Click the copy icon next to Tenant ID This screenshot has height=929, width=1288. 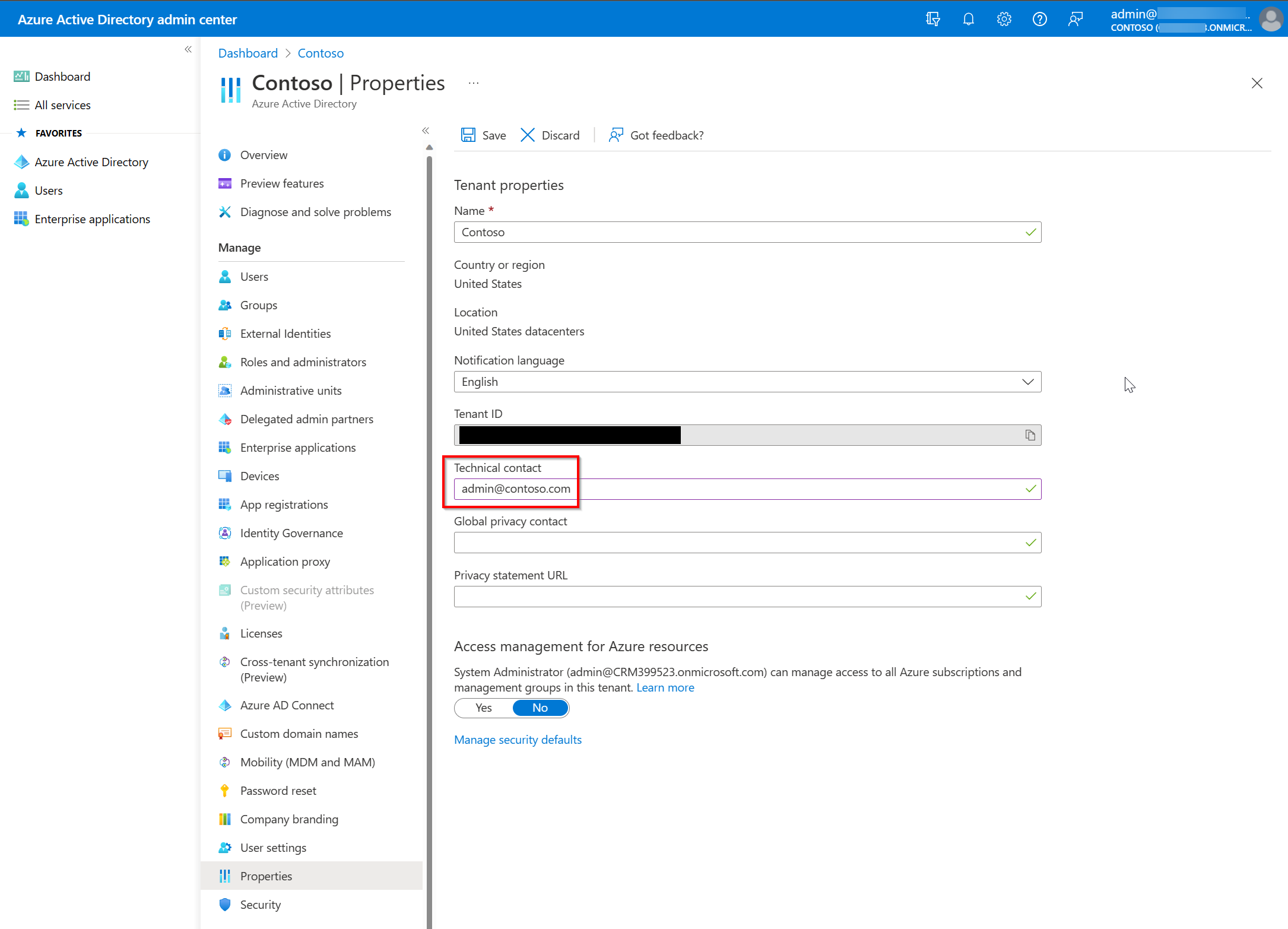[x=1030, y=434]
